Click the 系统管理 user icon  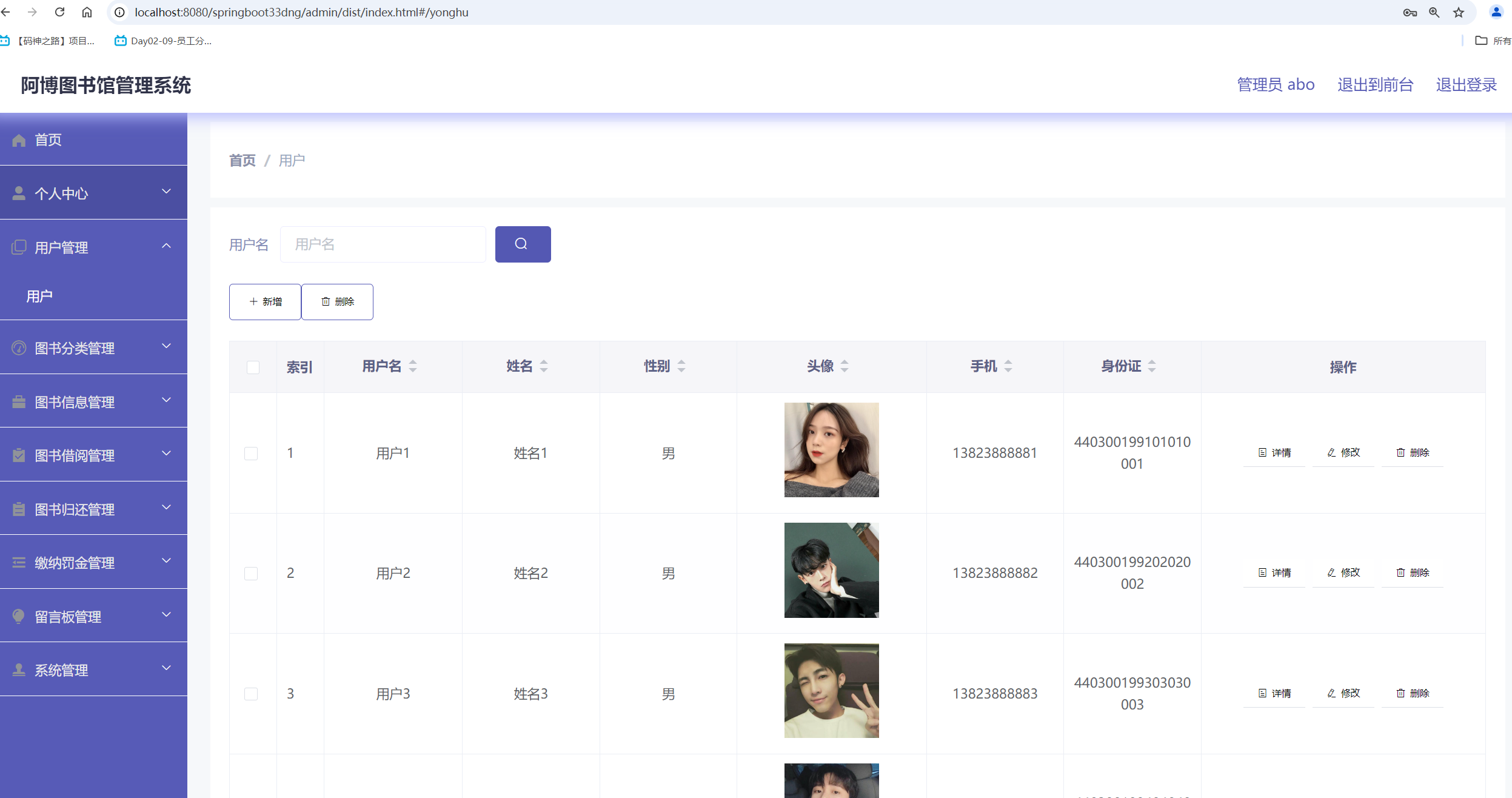point(19,670)
